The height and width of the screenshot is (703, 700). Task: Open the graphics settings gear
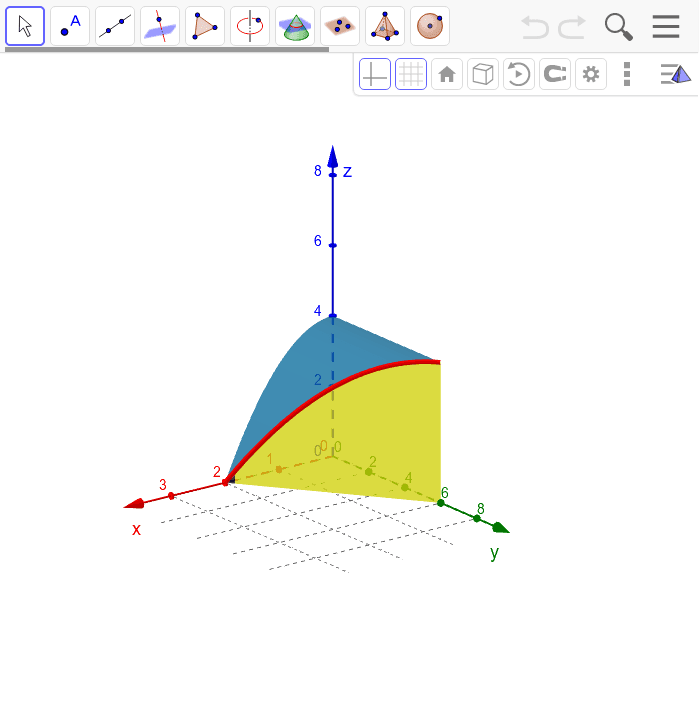coord(591,74)
